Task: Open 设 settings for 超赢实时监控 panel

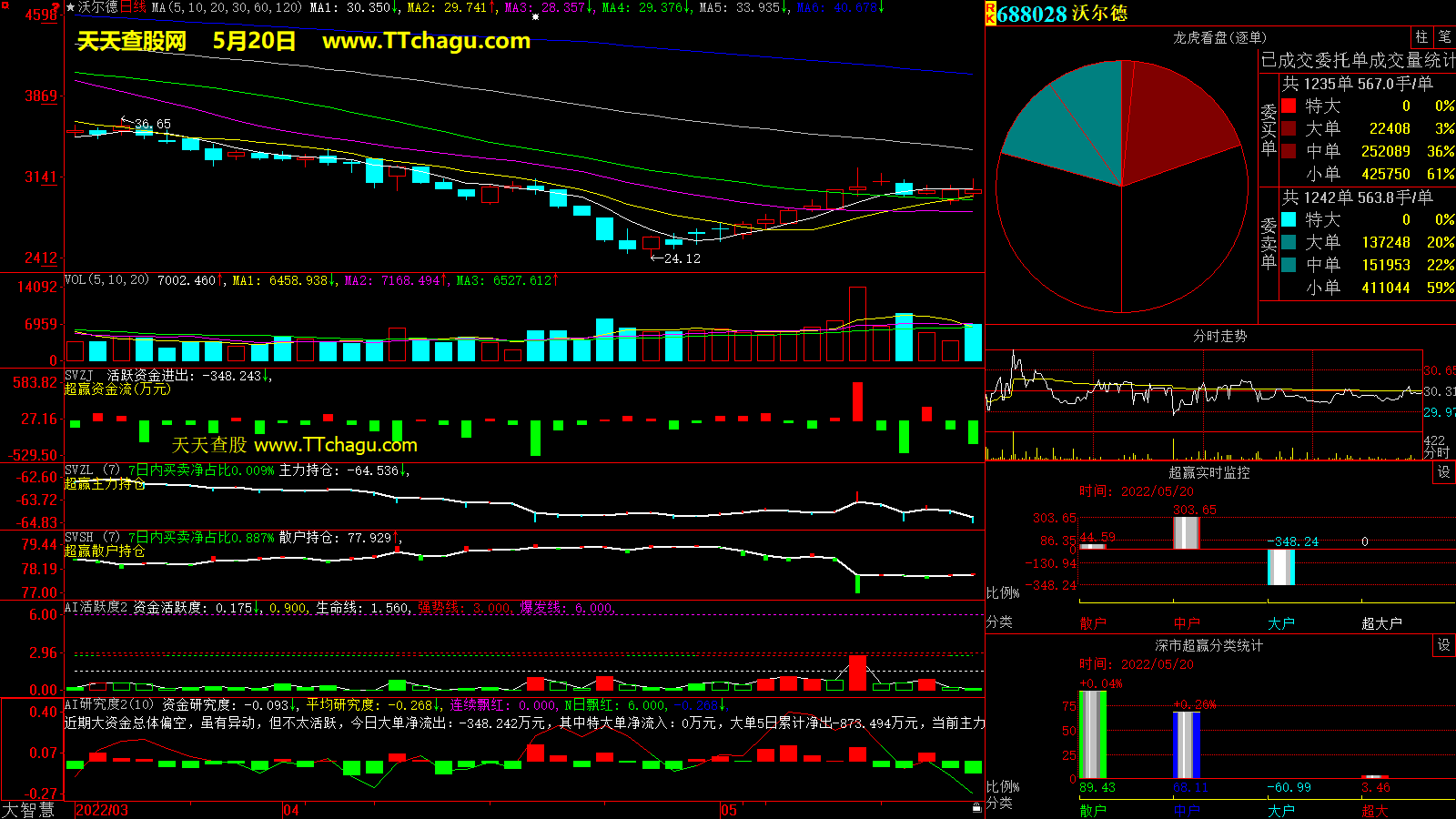Action: (1444, 472)
